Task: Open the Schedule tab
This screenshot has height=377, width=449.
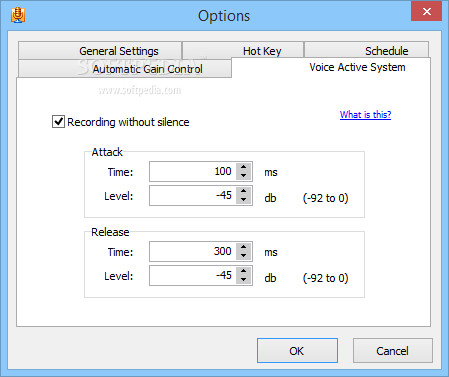Action: click(366, 51)
